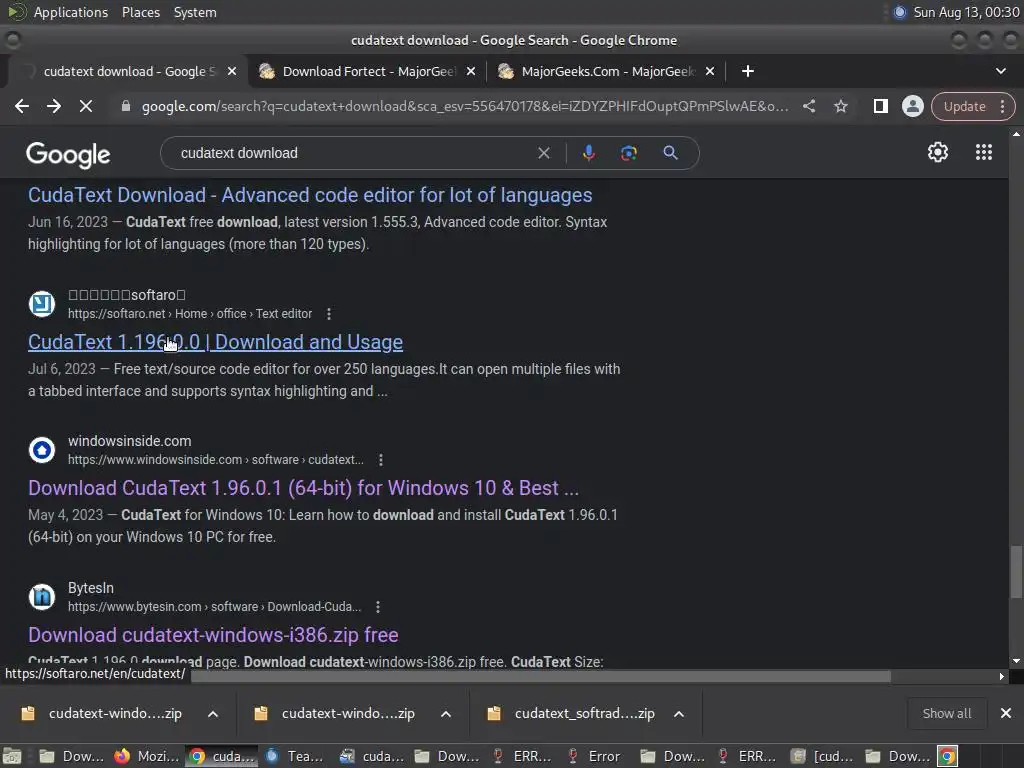
Task: Submit the search with the magnifier icon
Action: tap(670, 153)
